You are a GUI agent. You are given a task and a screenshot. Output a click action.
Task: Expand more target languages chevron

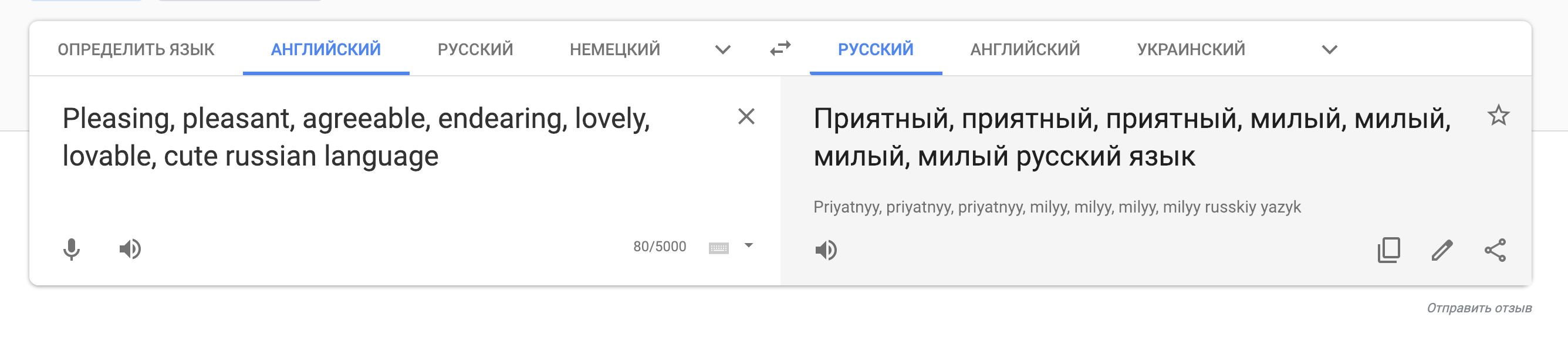point(1329,49)
